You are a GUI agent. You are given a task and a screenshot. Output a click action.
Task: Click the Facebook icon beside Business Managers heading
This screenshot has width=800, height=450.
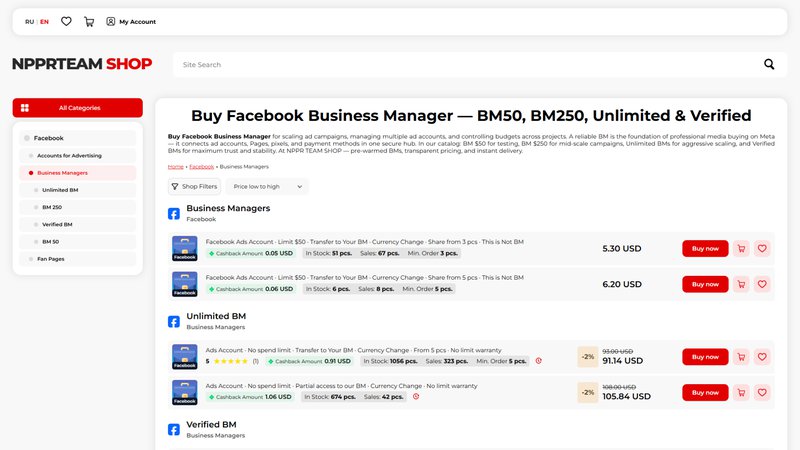(174, 213)
